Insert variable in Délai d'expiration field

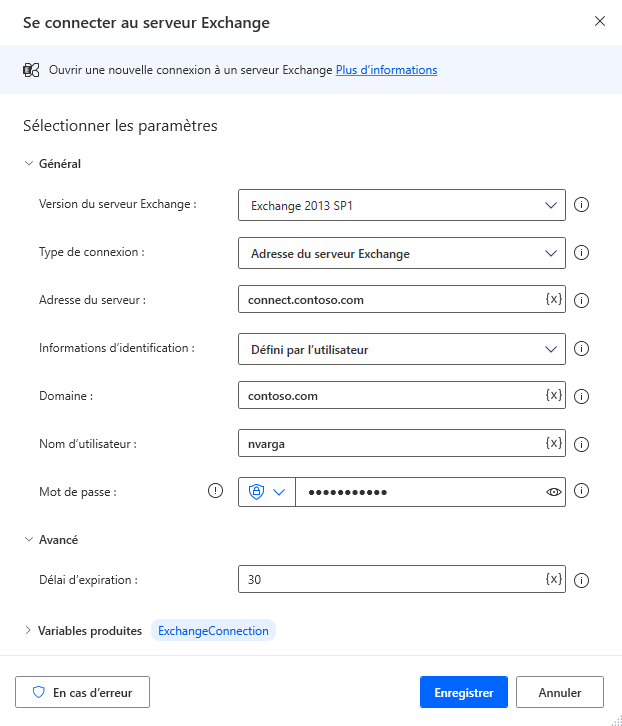[554, 578]
